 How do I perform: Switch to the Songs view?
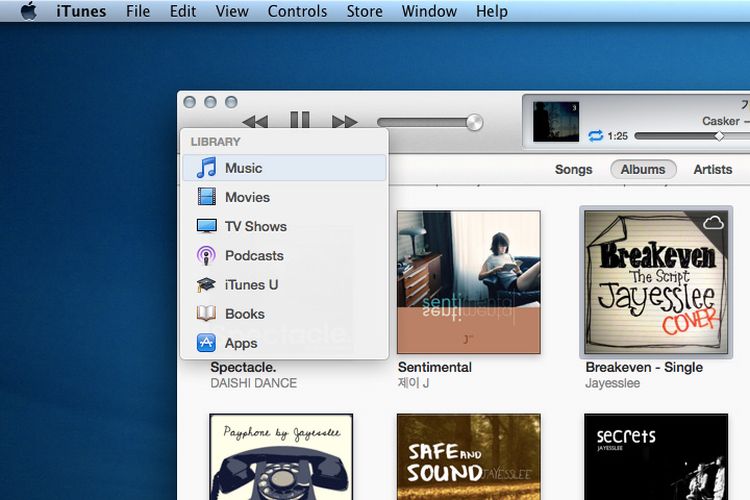click(574, 169)
